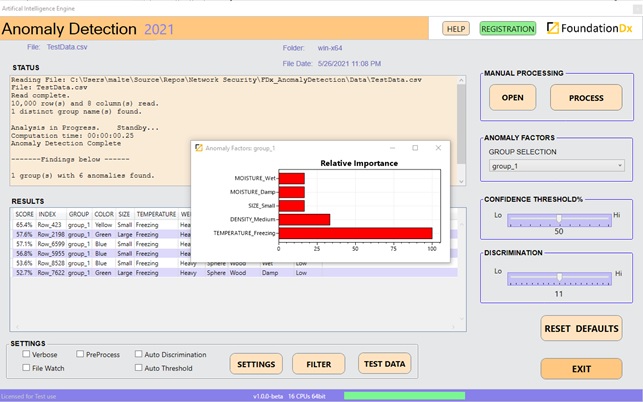Click the 52.7% score cell
This screenshot has height=402, width=643.
point(24,272)
